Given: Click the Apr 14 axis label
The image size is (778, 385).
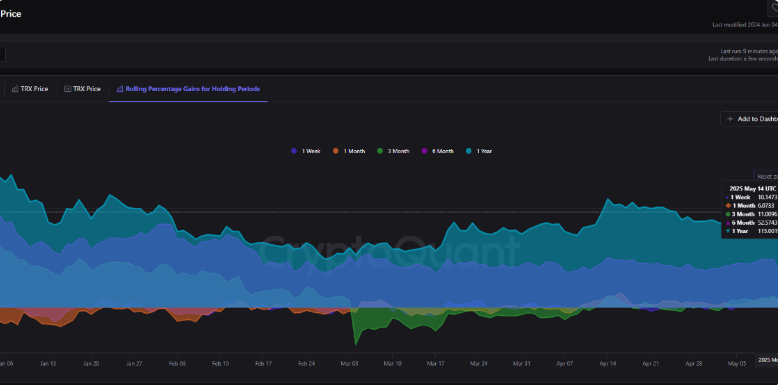Looking at the screenshot, I should [608, 364].
